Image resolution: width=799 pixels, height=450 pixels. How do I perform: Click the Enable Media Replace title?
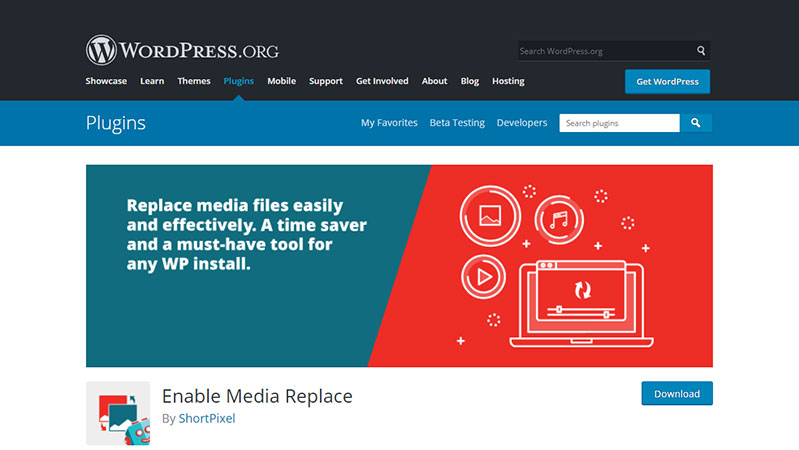point(257,396)
